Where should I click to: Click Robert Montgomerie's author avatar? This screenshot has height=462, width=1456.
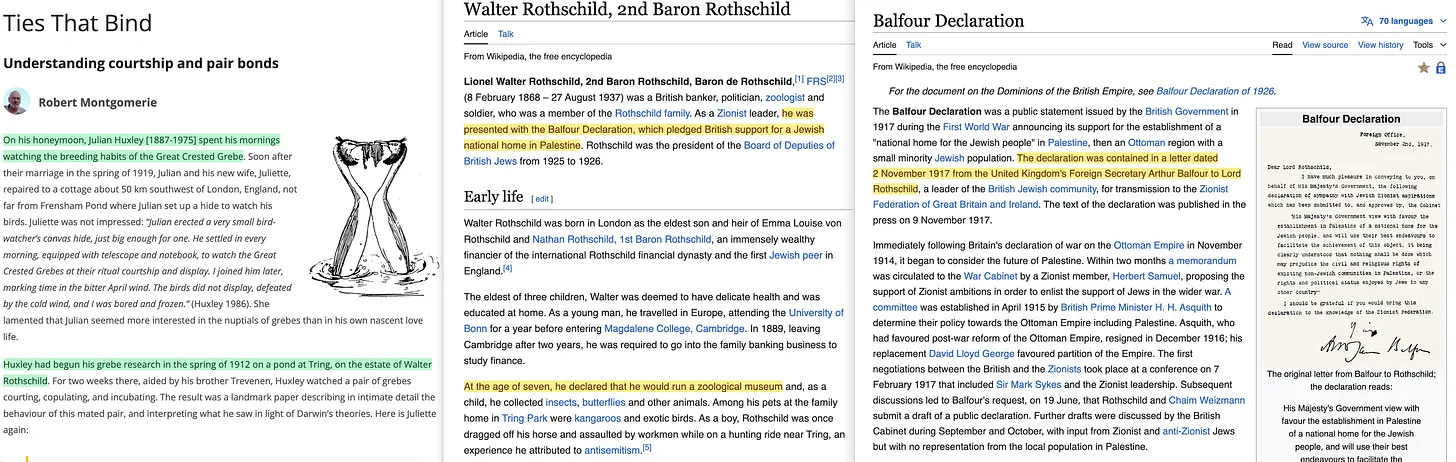17,101
